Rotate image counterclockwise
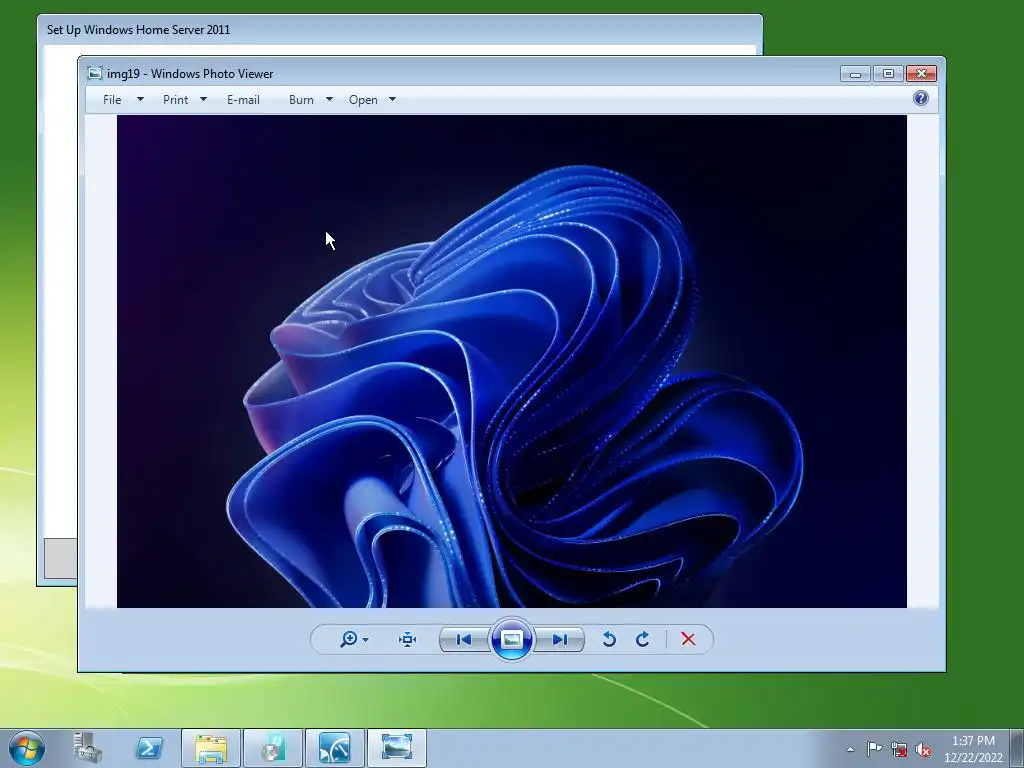The image size is (1024, 768). [609, 639]
